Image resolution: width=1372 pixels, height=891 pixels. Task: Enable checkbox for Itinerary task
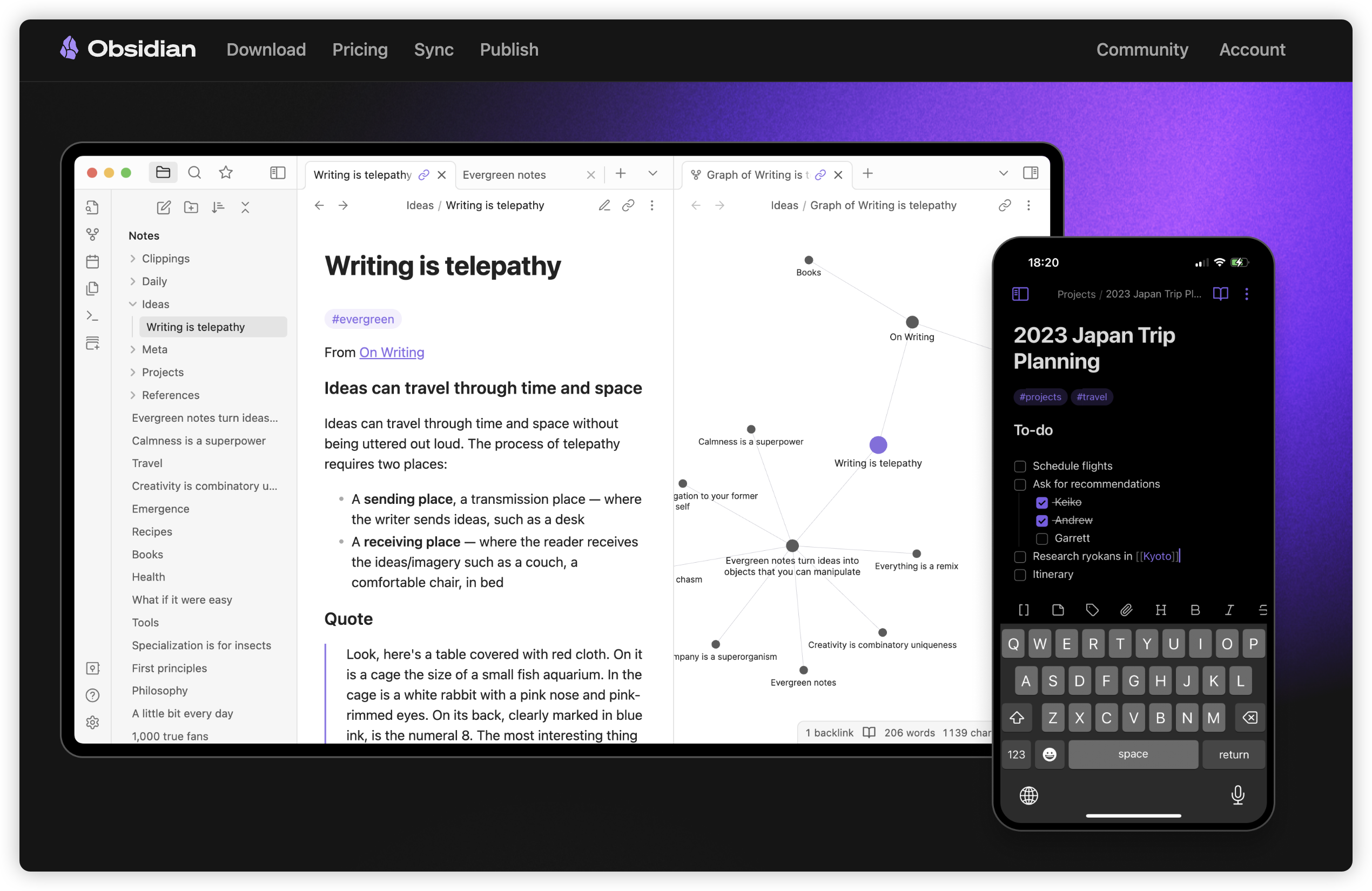[1019, 574]
